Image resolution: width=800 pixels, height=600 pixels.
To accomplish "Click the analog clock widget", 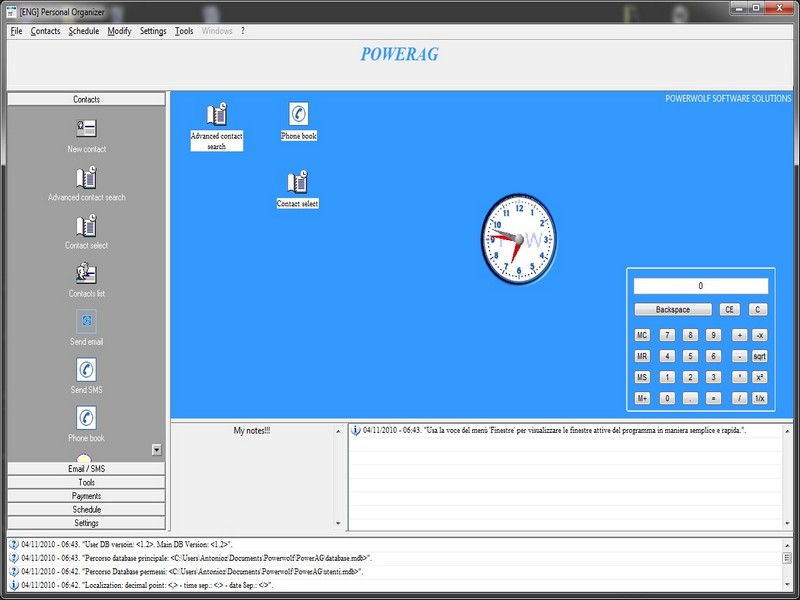I will (x=519, y=238).
